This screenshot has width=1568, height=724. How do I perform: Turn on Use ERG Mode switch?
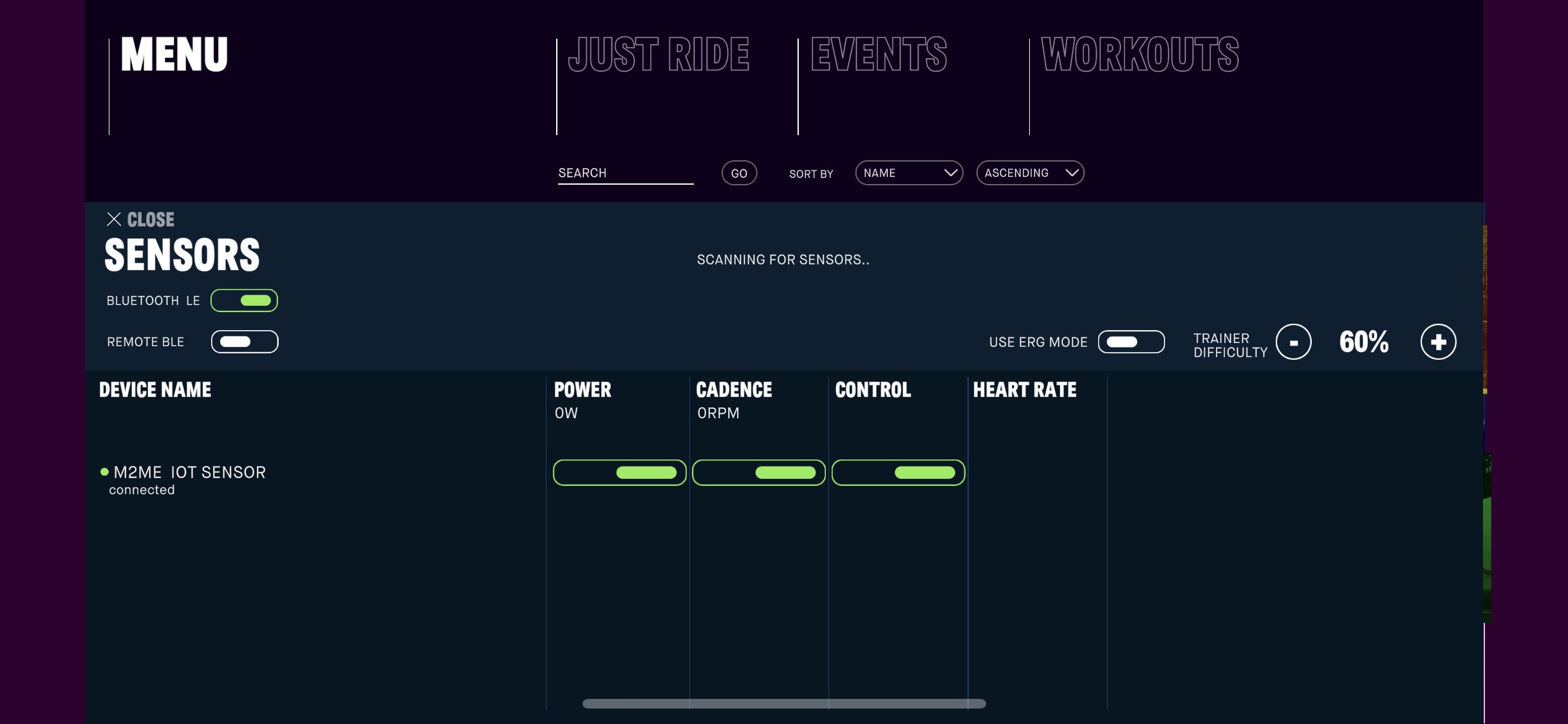pyautogui.click(x=1131, y=342)
